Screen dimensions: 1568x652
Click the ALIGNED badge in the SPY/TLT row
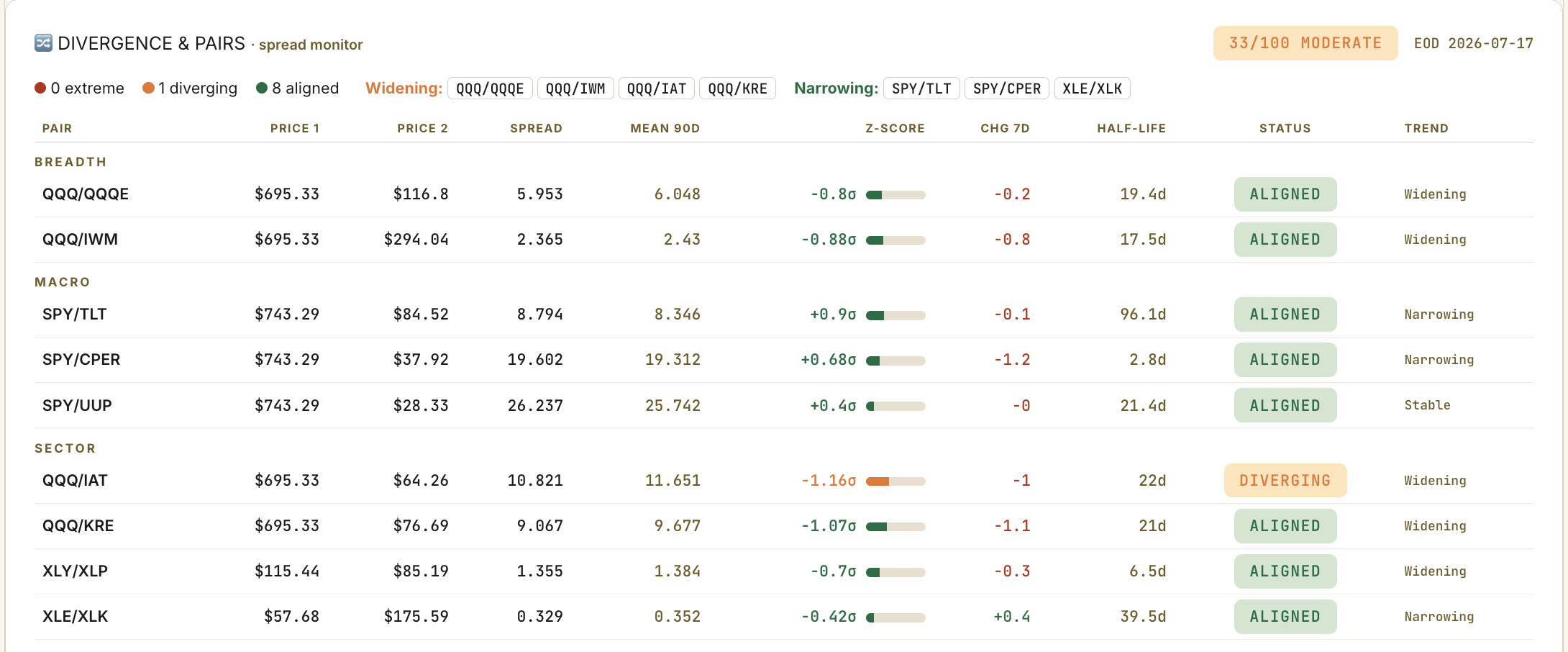[x=1285, y=314]
